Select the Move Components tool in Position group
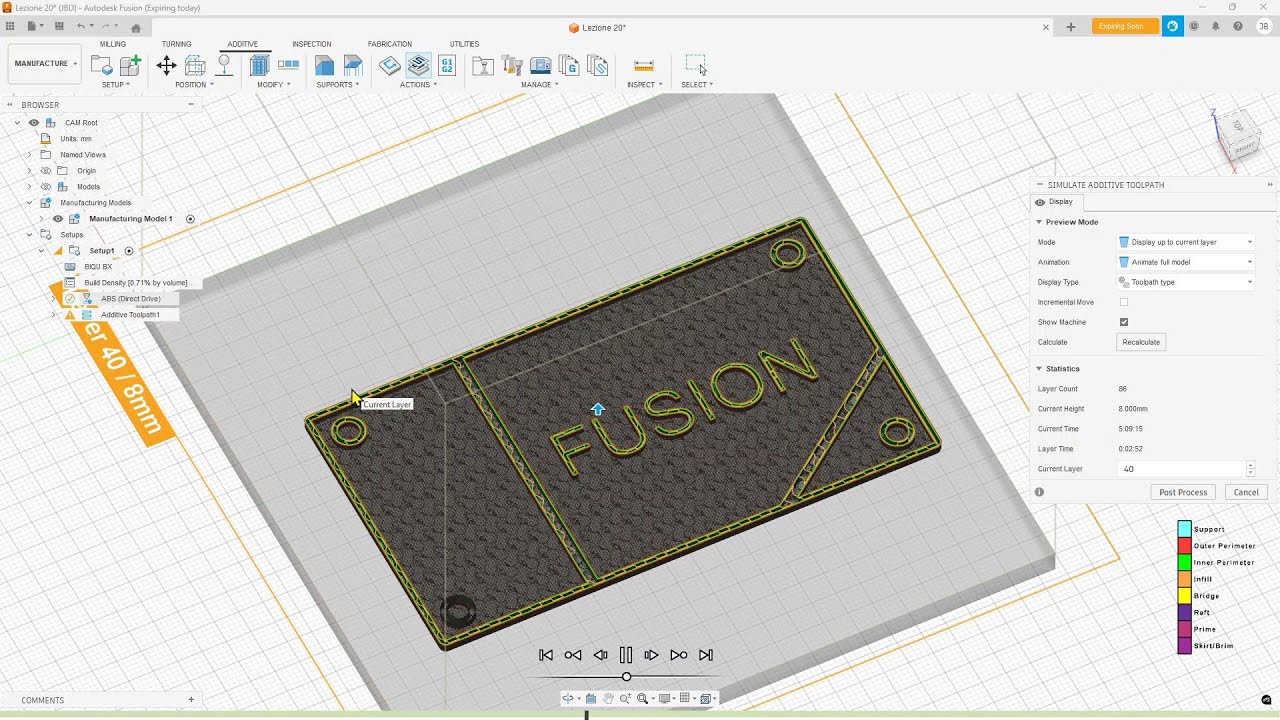Viewport: 1280px width, 720px height. [166, 65]
